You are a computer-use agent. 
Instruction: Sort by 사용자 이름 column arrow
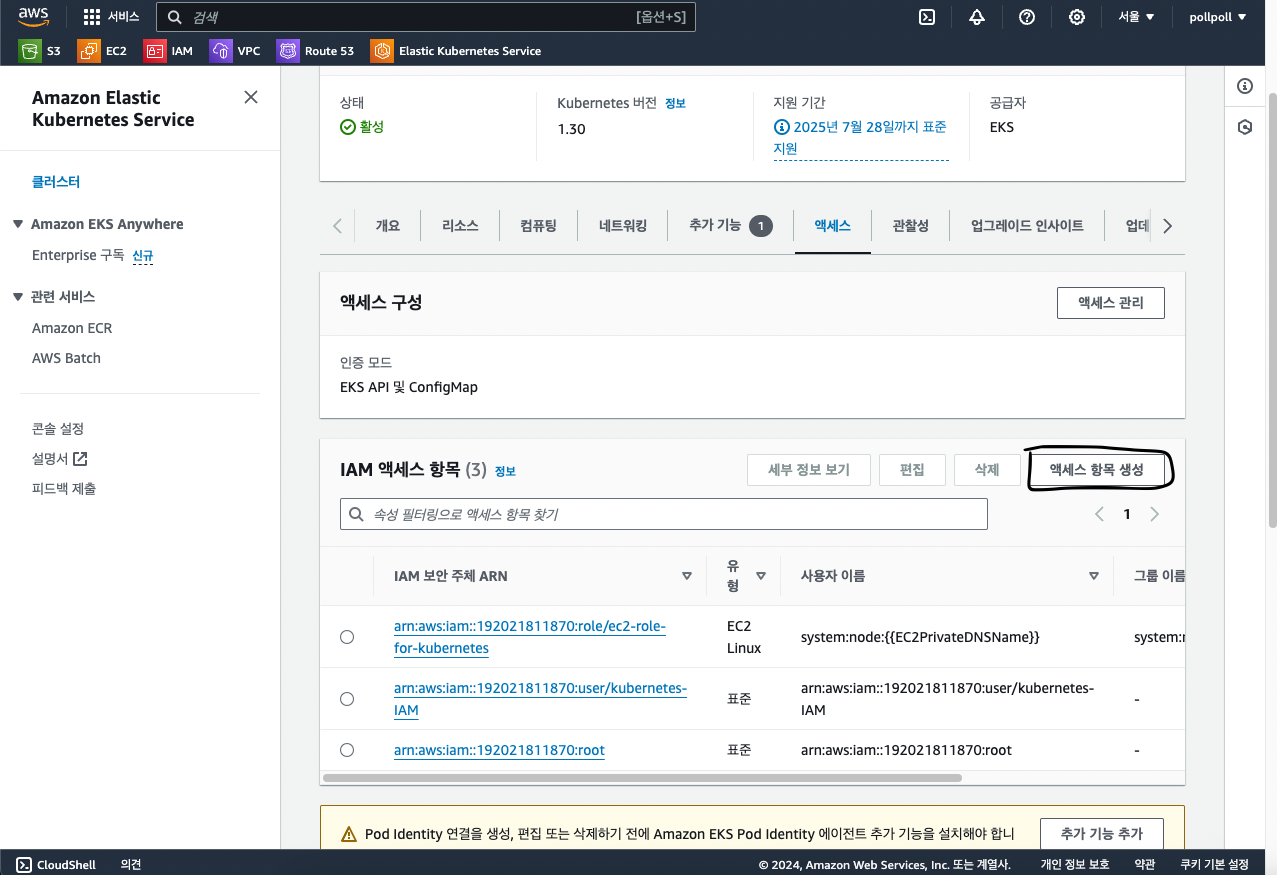tap(1093, 576)
